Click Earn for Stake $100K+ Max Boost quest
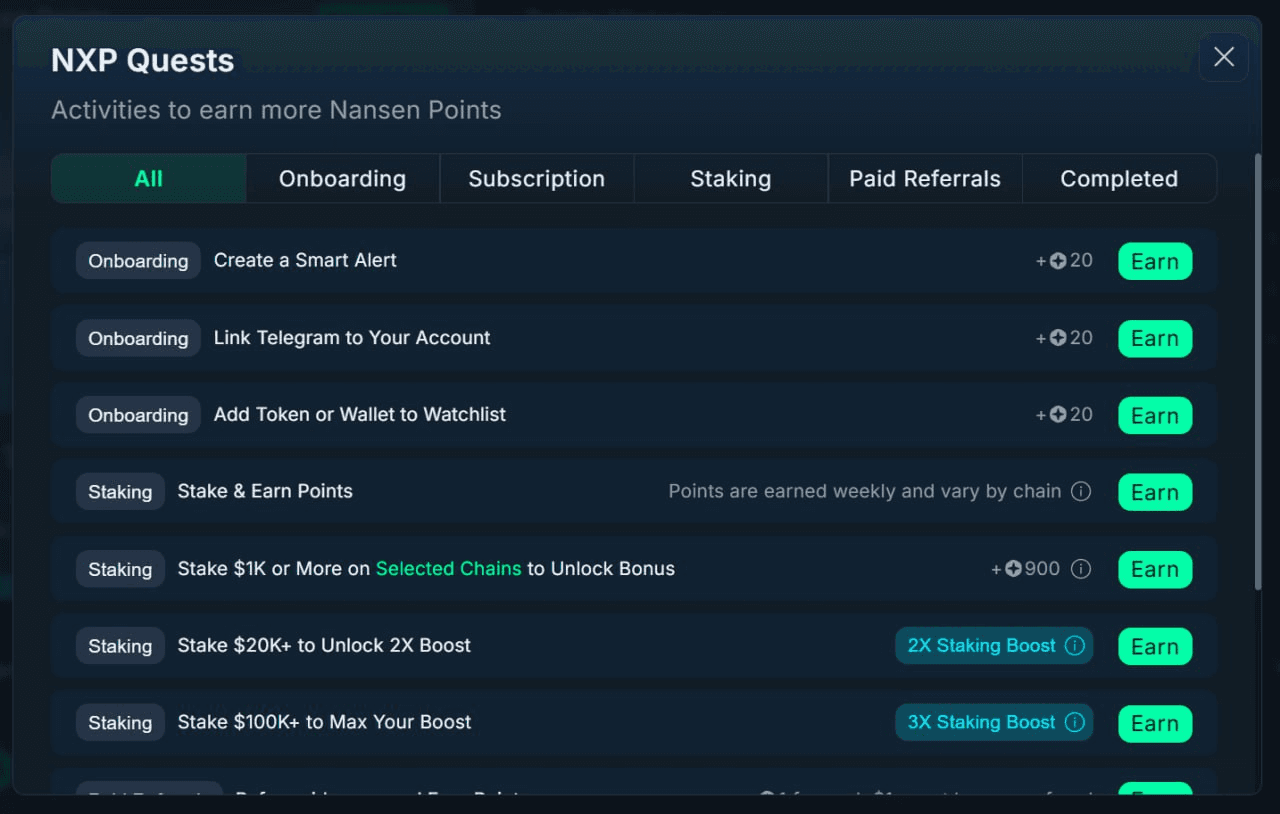1280x814 pixels. tap(1155, 723)
